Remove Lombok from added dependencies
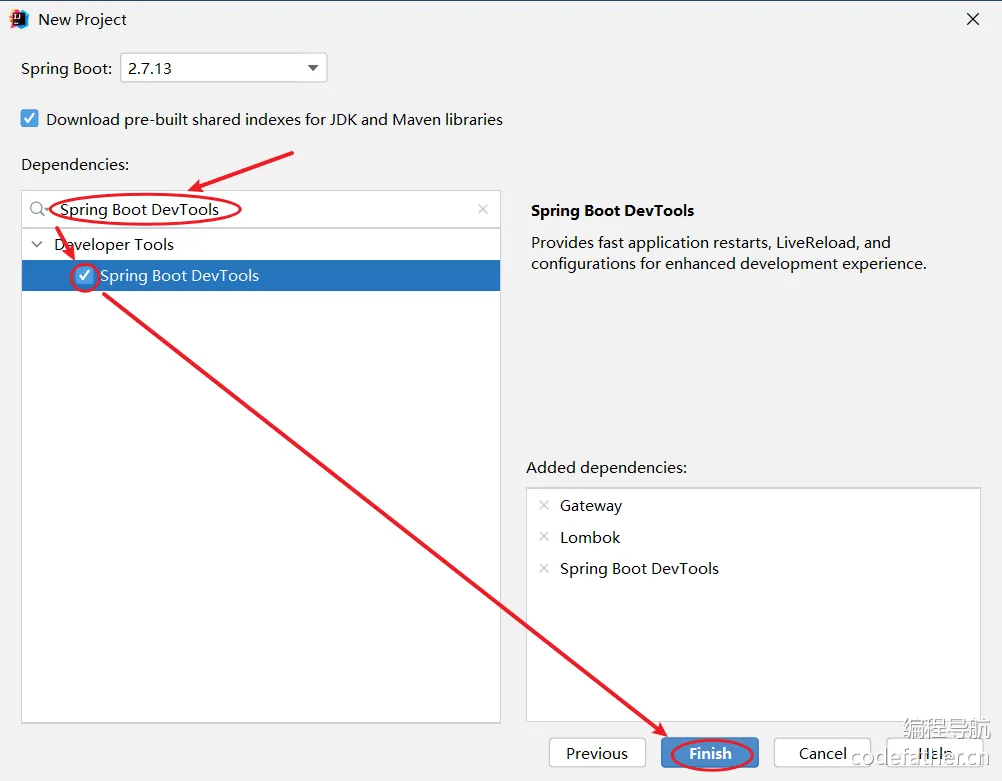Image resolution: width=1002 pixels, height=781 pixels. (544, 536)
